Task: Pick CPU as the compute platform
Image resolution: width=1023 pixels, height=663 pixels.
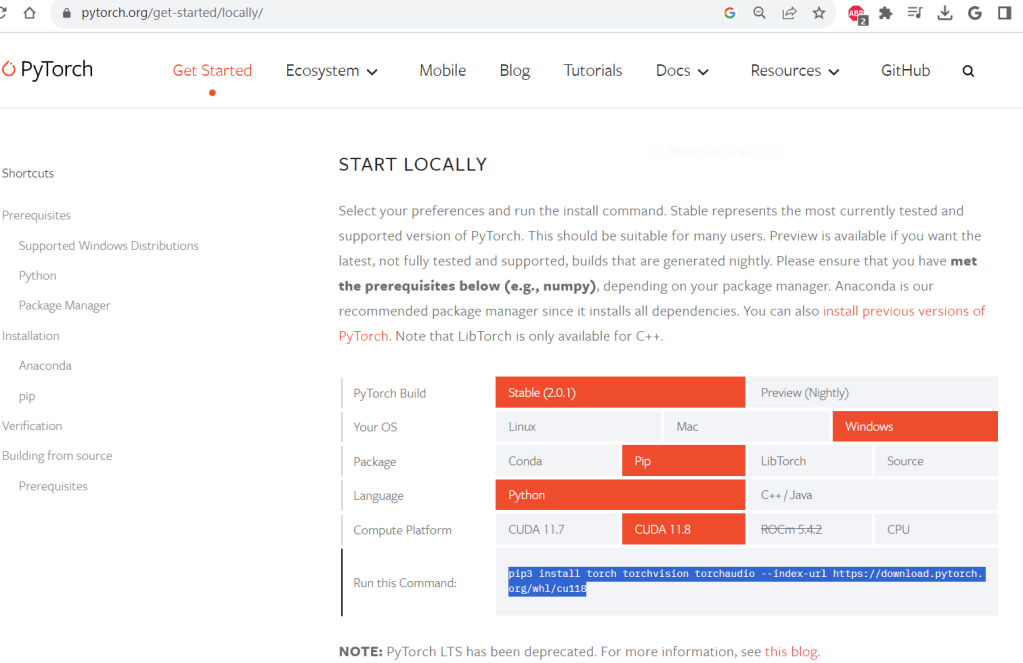Action: (x=935, y=530)
